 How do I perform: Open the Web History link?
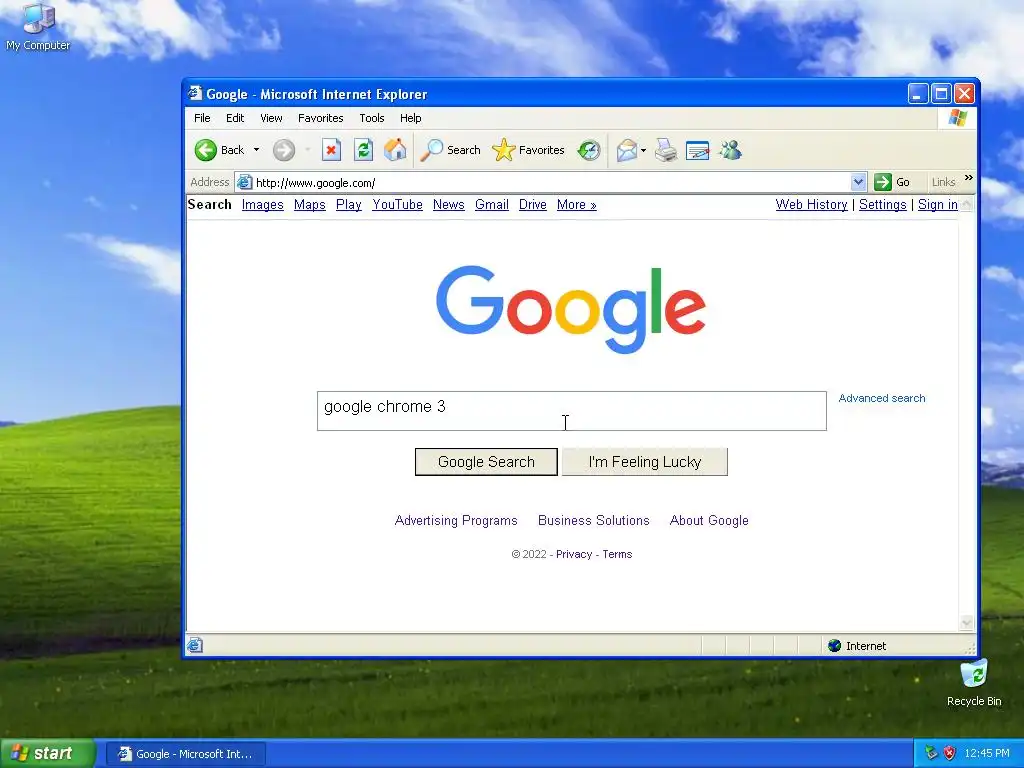tap(811, 204)
